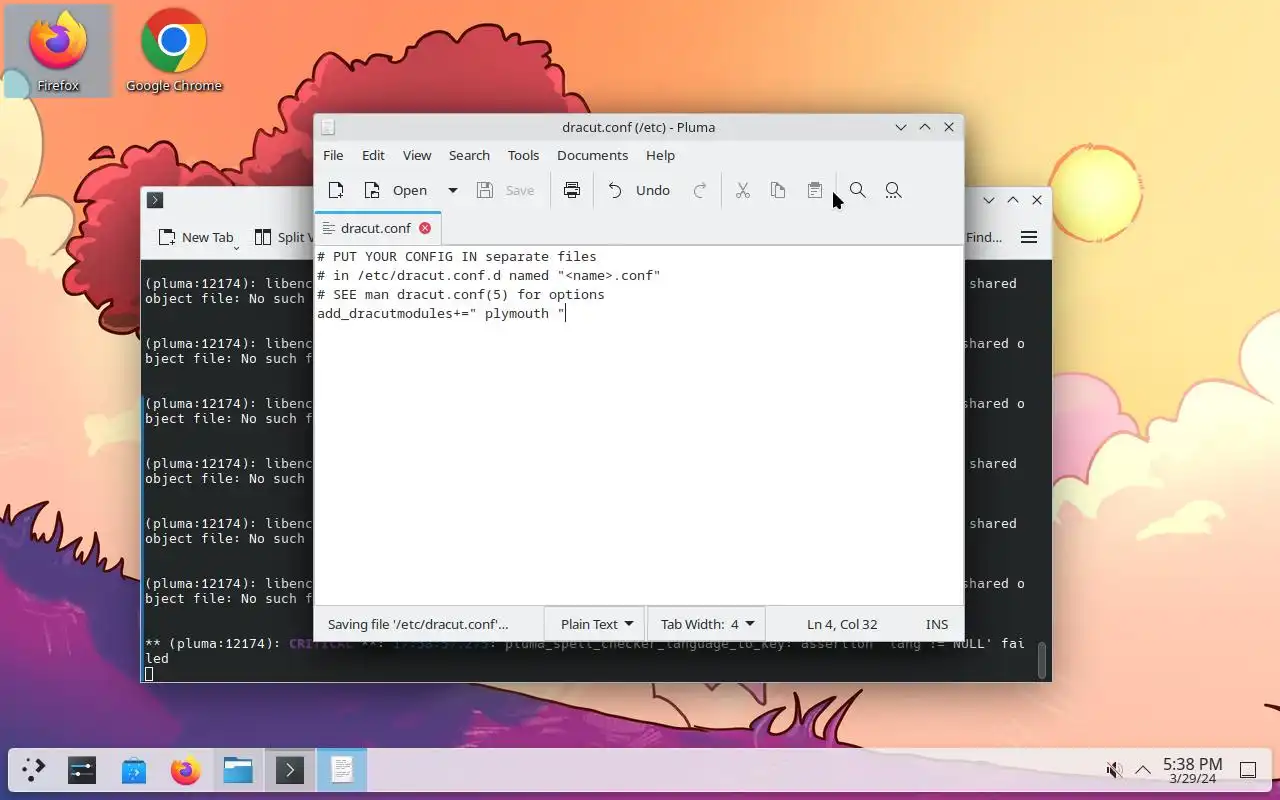The image size is (1280, 800).
Task: Open the terminal hamburger menu
Action: click(x=1029, y=237)
